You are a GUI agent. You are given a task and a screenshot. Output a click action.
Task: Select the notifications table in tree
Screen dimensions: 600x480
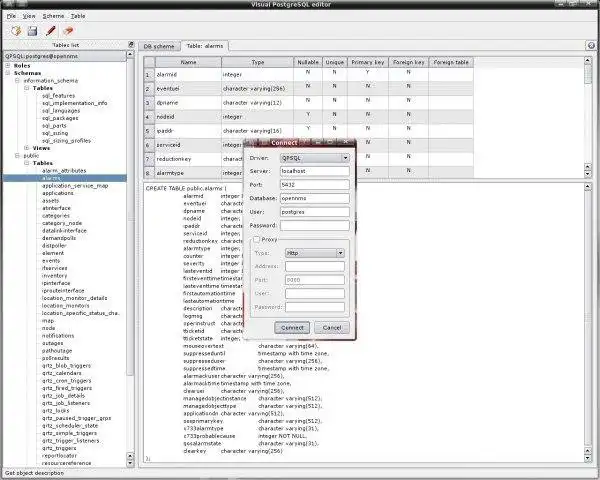click(x=58, y=336)
